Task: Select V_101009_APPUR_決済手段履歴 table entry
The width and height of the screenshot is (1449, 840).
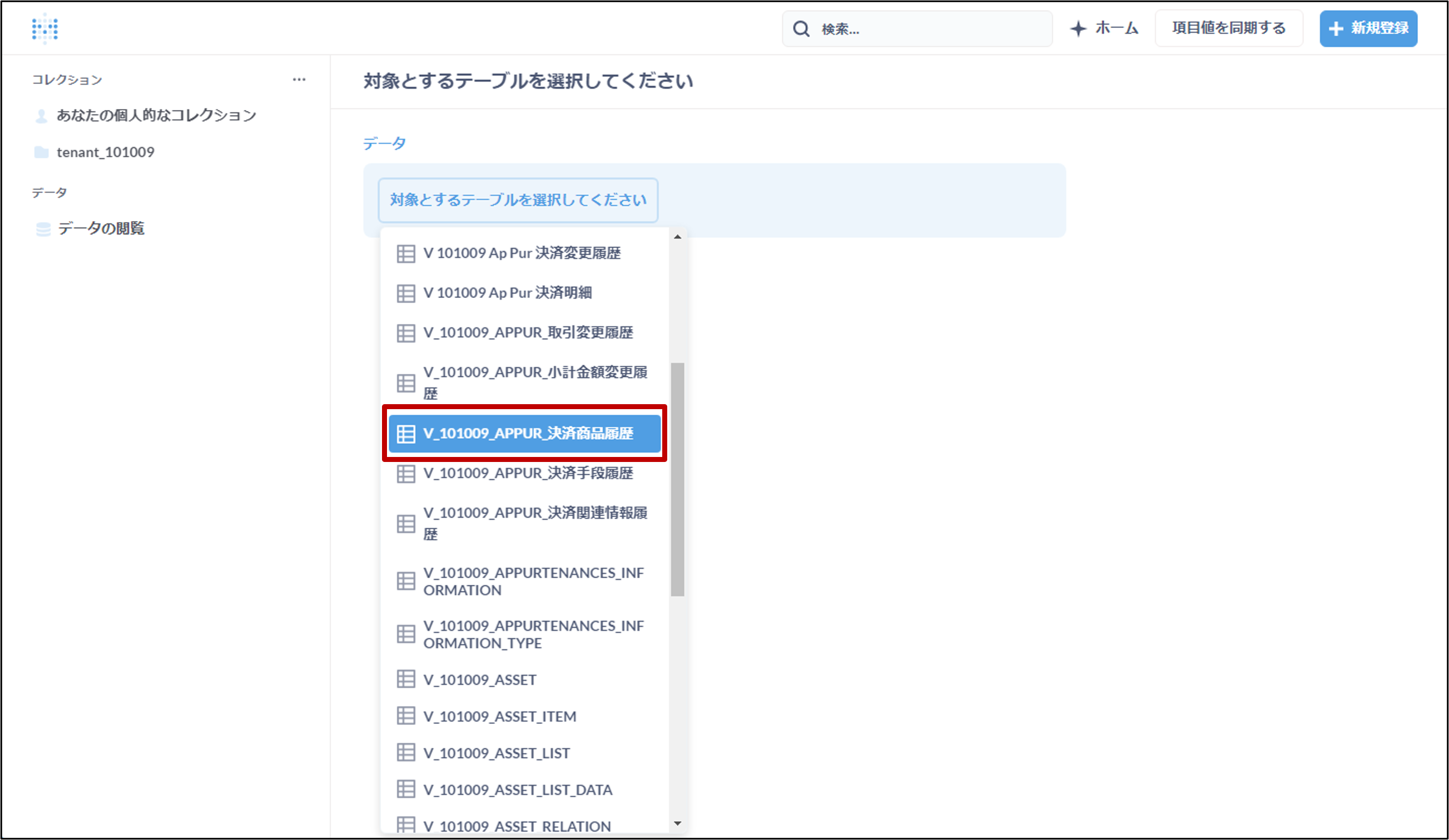Action: [x=528, y=473]
